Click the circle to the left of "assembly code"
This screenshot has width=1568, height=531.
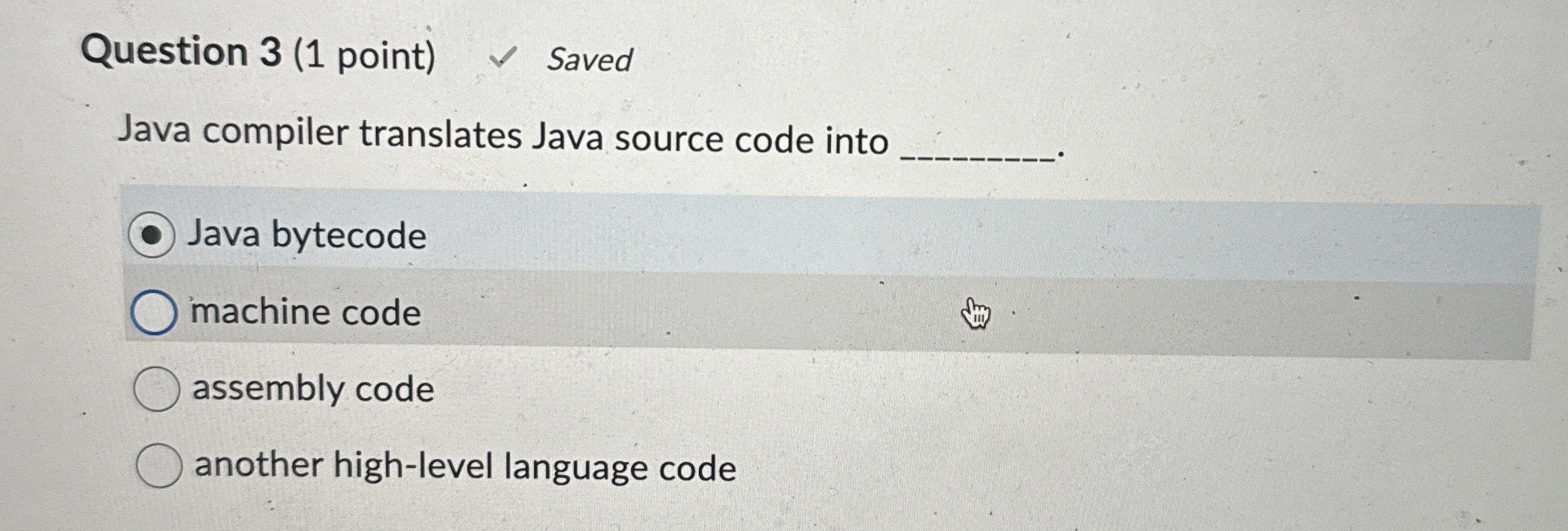(157, 388)
